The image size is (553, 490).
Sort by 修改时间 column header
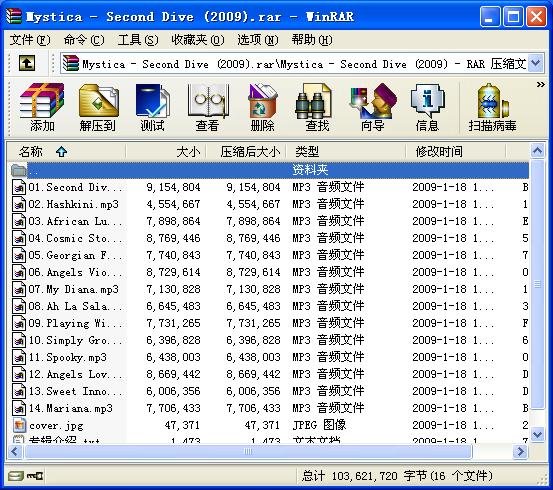pyautogui.click(x=455, y=152)
